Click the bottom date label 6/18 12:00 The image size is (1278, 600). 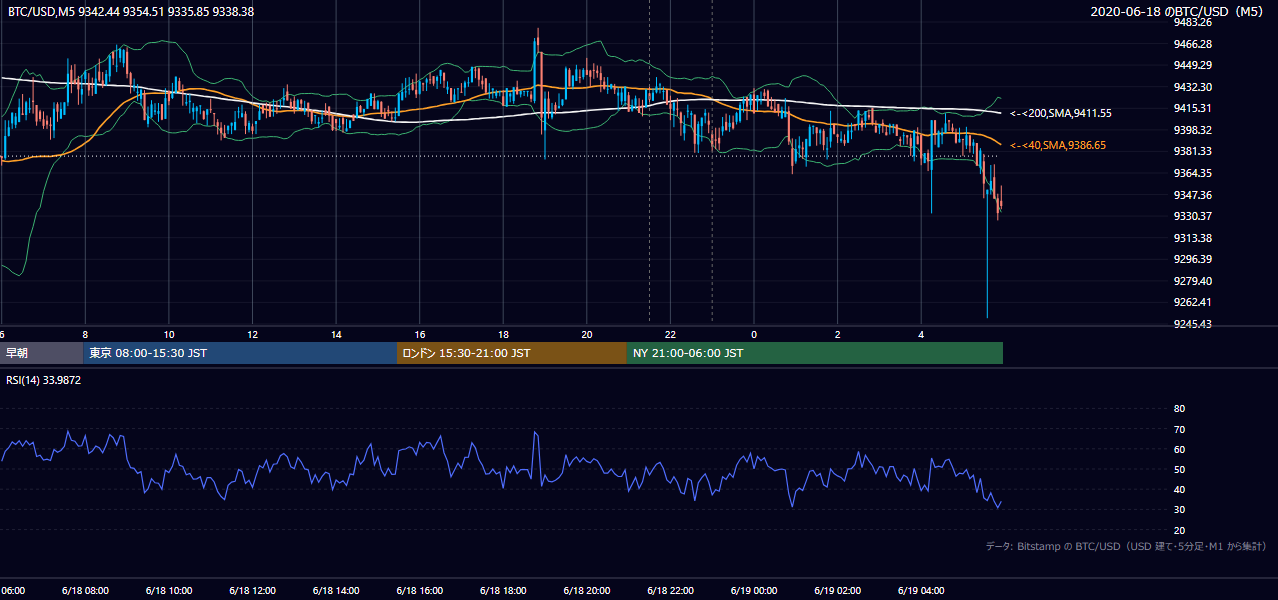pyautogui.click(x=251, y=590)
